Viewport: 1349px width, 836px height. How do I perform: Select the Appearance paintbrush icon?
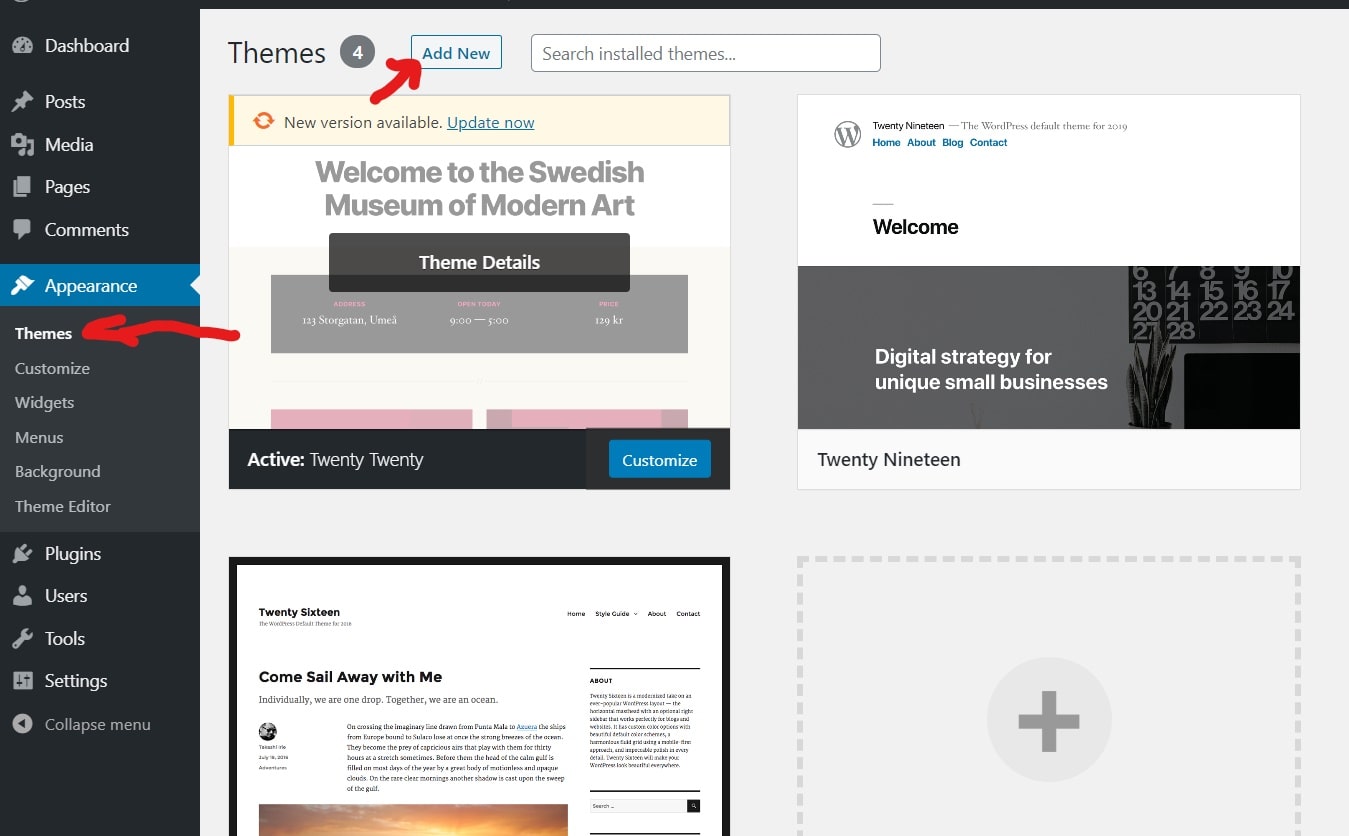click(x=22, y=285)
